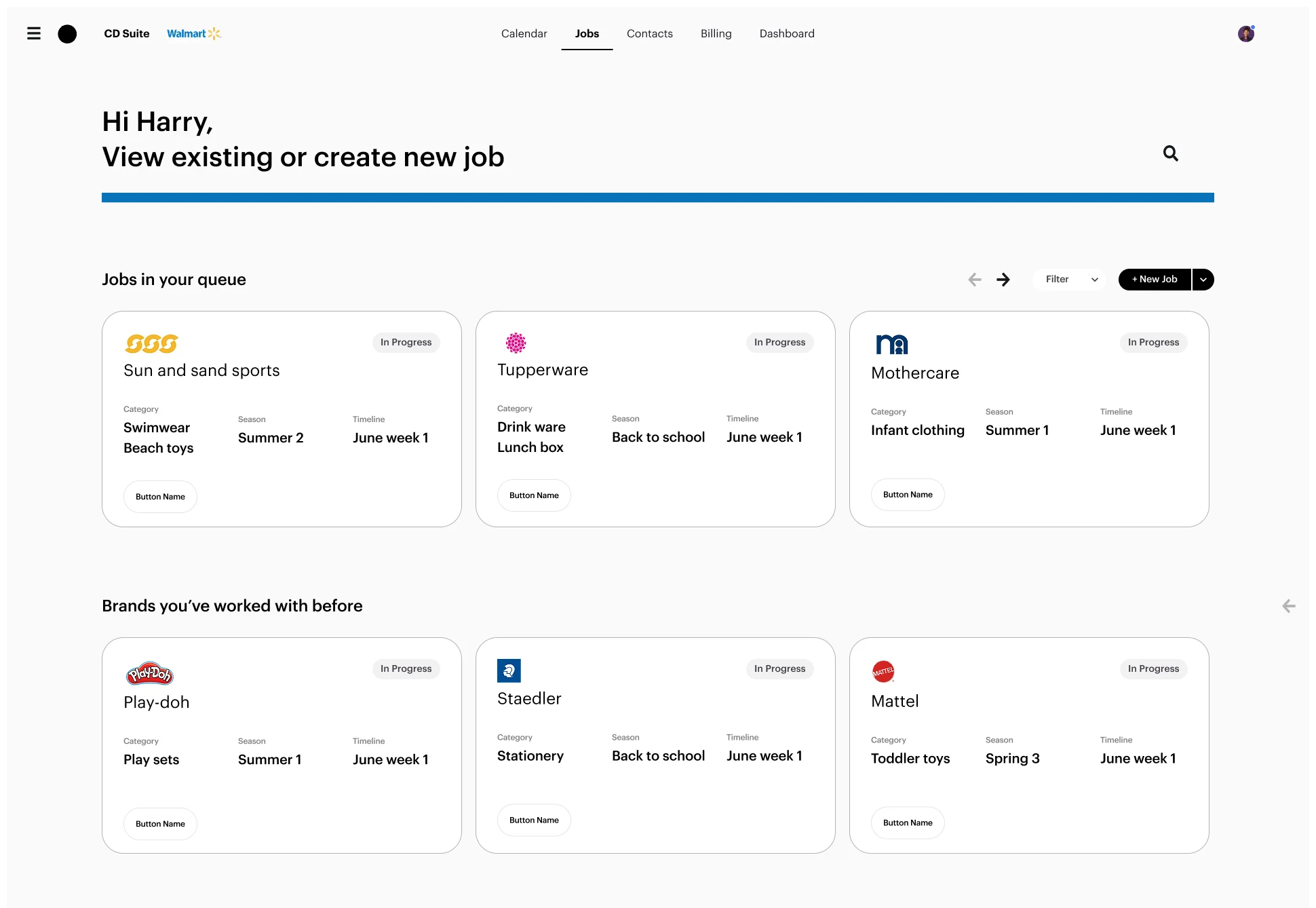The height and width of the screenshot is (908, 1316).
Task: Click Button Name on Mattel card
Action: [x=908, y=823]
